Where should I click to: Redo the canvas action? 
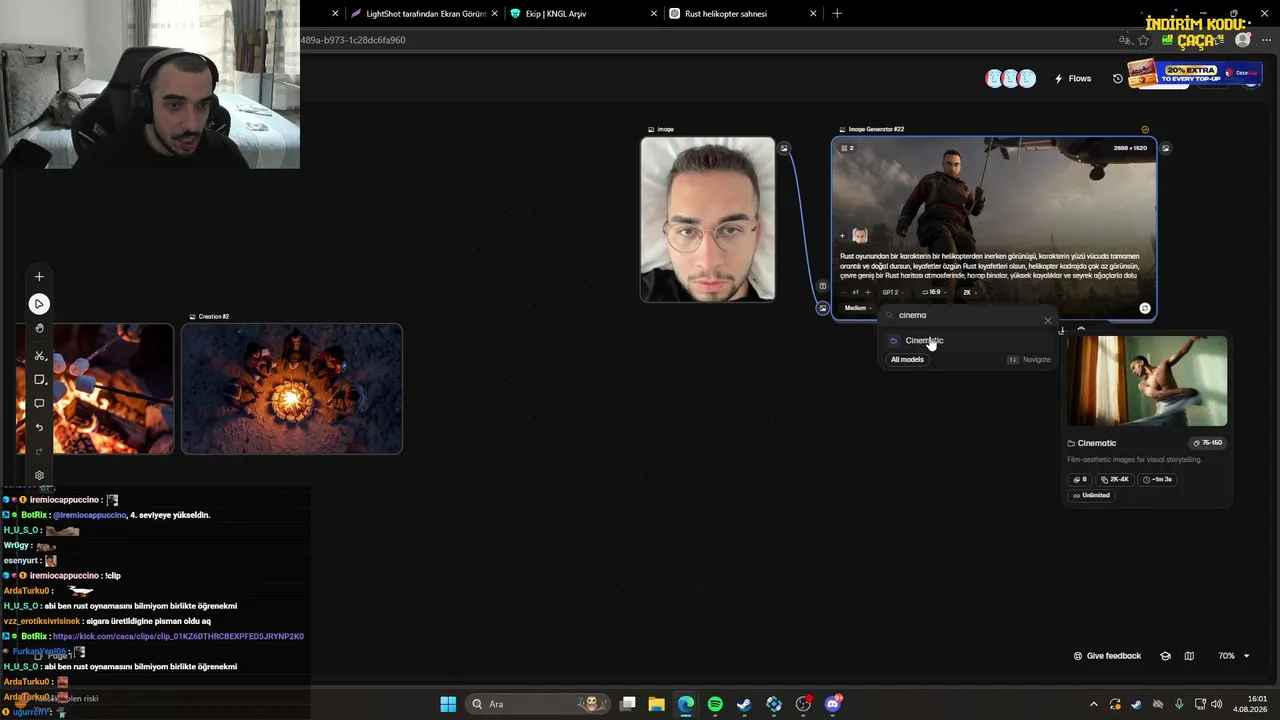pyautogui.click(x=39, y=451)
